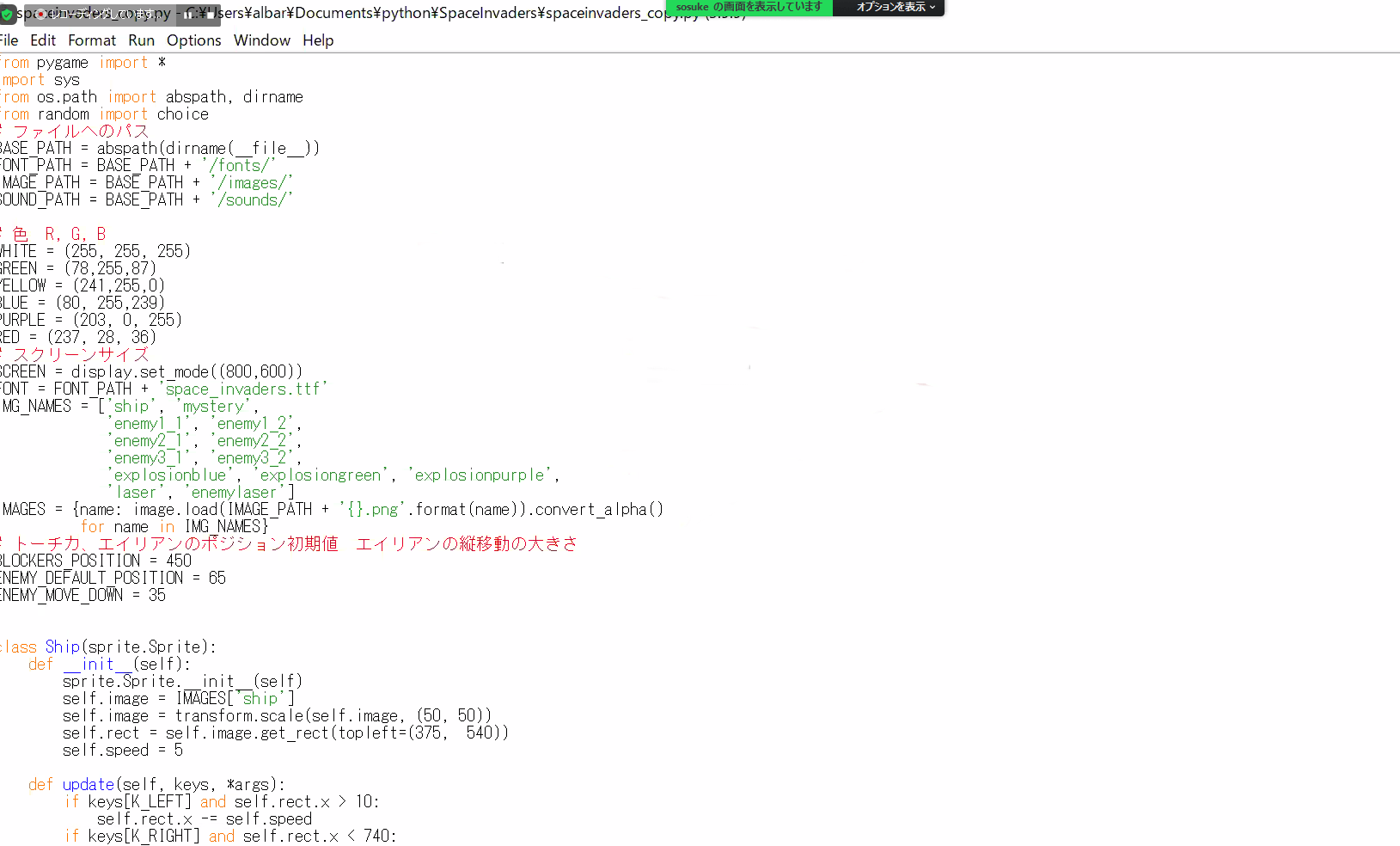
Task: Open the Help menu
Action: point(317,40)
